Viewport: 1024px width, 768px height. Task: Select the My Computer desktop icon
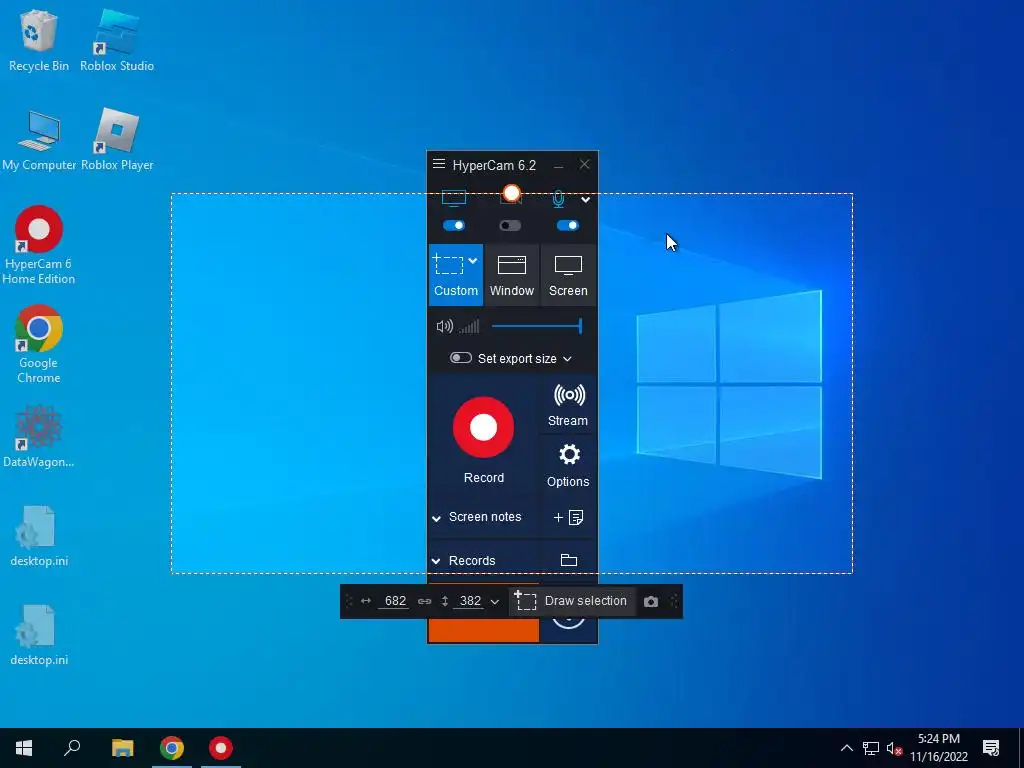[x=39, y=140]
